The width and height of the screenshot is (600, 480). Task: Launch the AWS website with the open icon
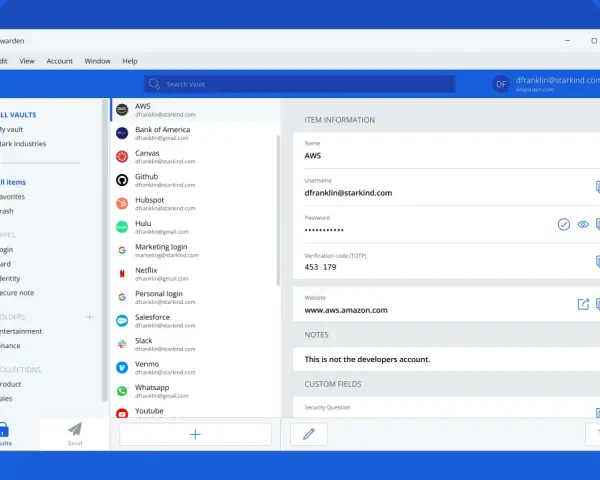[583, 304]
